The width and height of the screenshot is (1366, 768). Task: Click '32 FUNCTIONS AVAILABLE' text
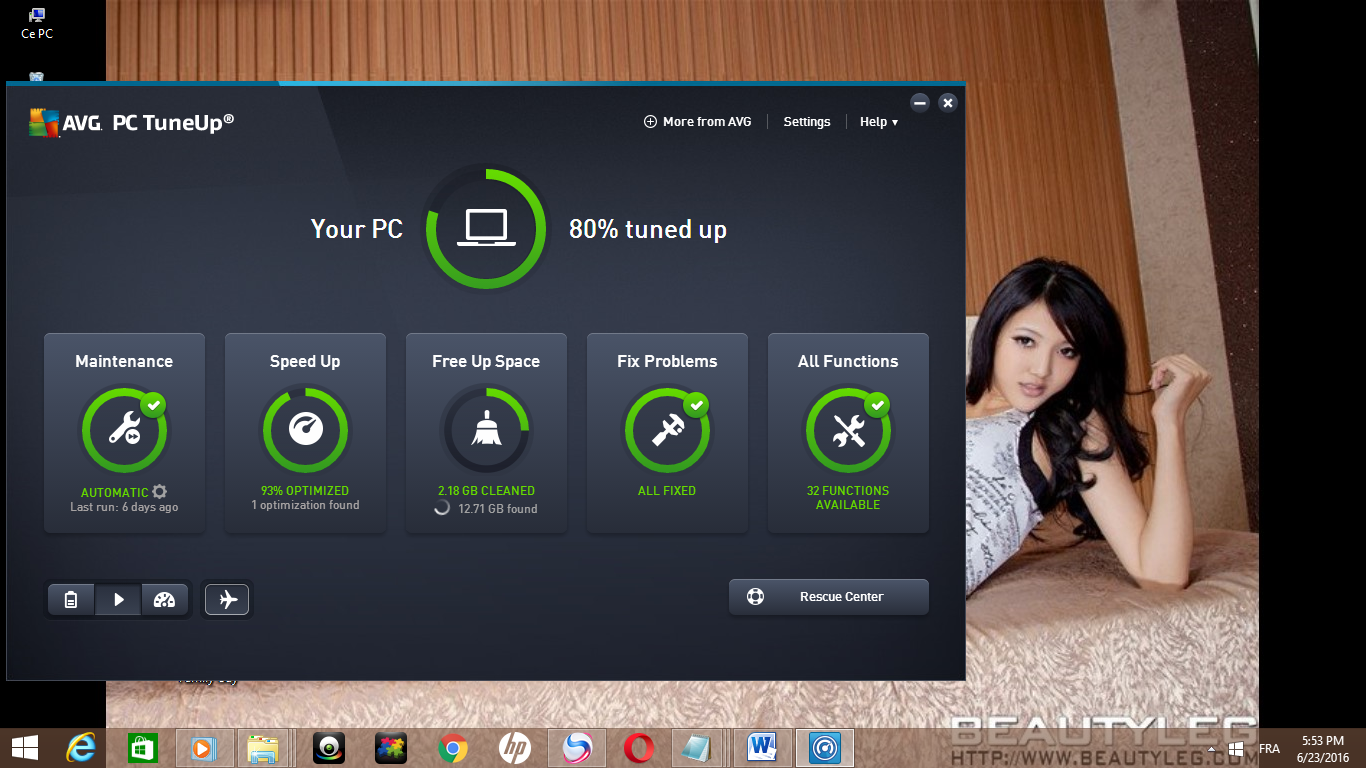tap(848, 498)
